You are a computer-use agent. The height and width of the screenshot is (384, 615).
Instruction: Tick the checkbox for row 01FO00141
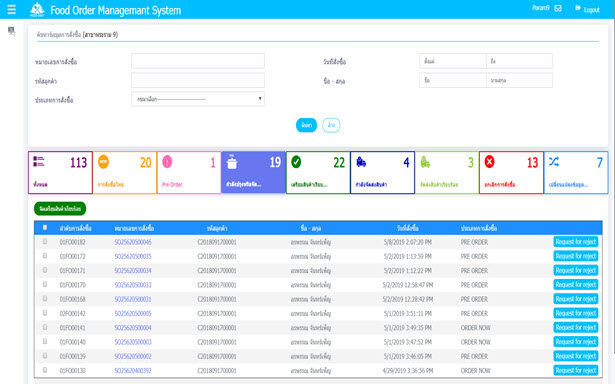[x=45, y=327]
